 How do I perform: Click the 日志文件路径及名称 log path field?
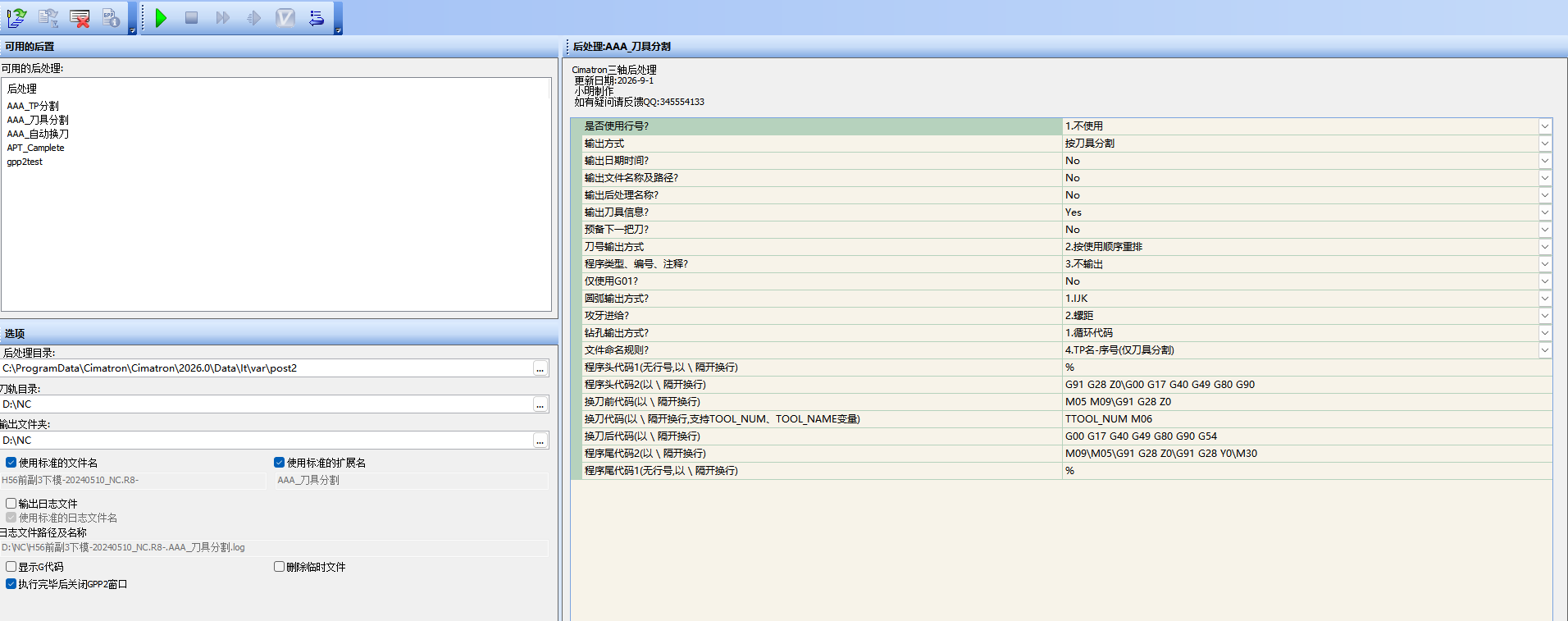pos(274,548)
